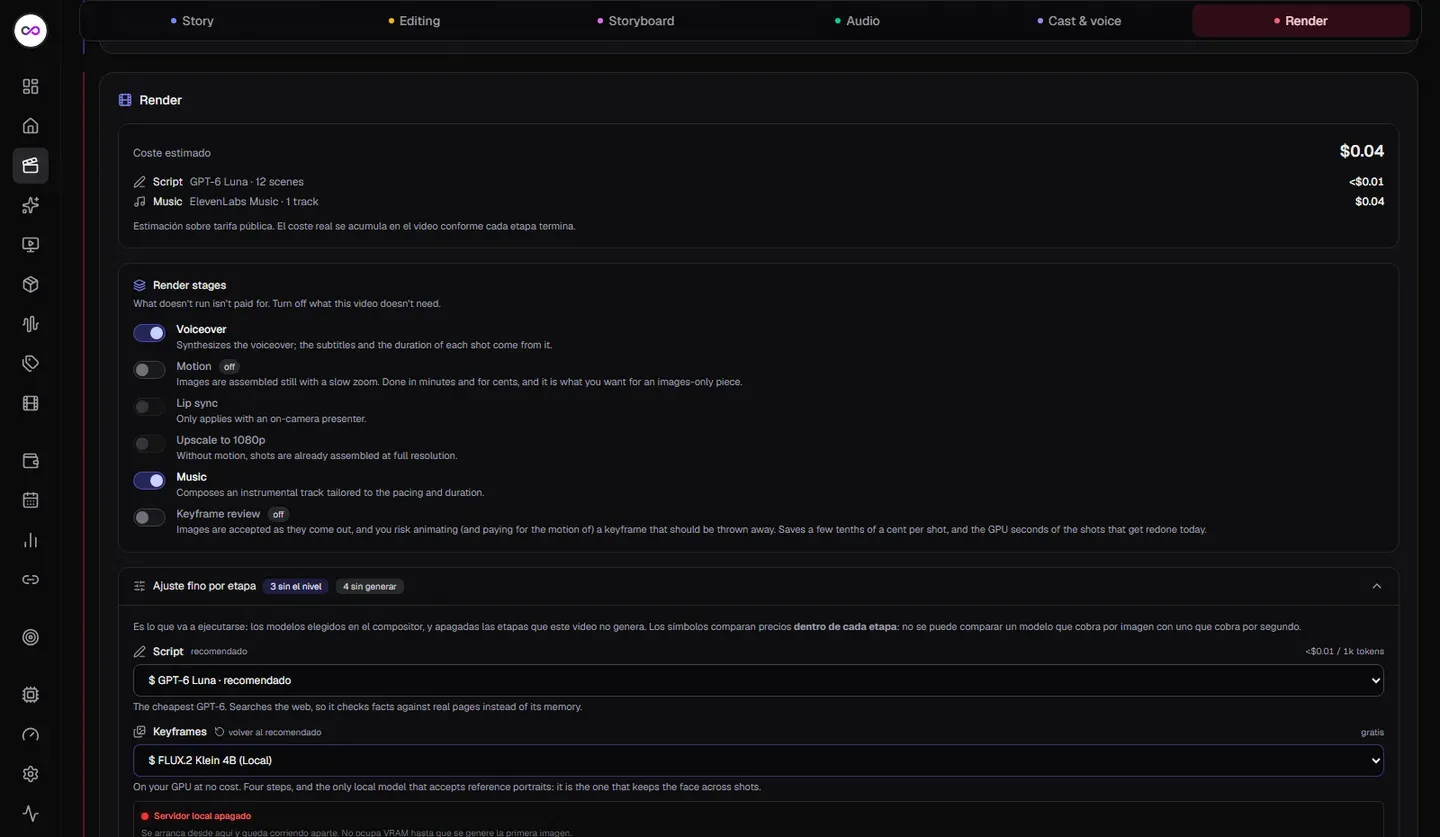Open the wallet icon in sidebar
The height and width of the screenshot is (837, 1440).
tap(31, 461)
